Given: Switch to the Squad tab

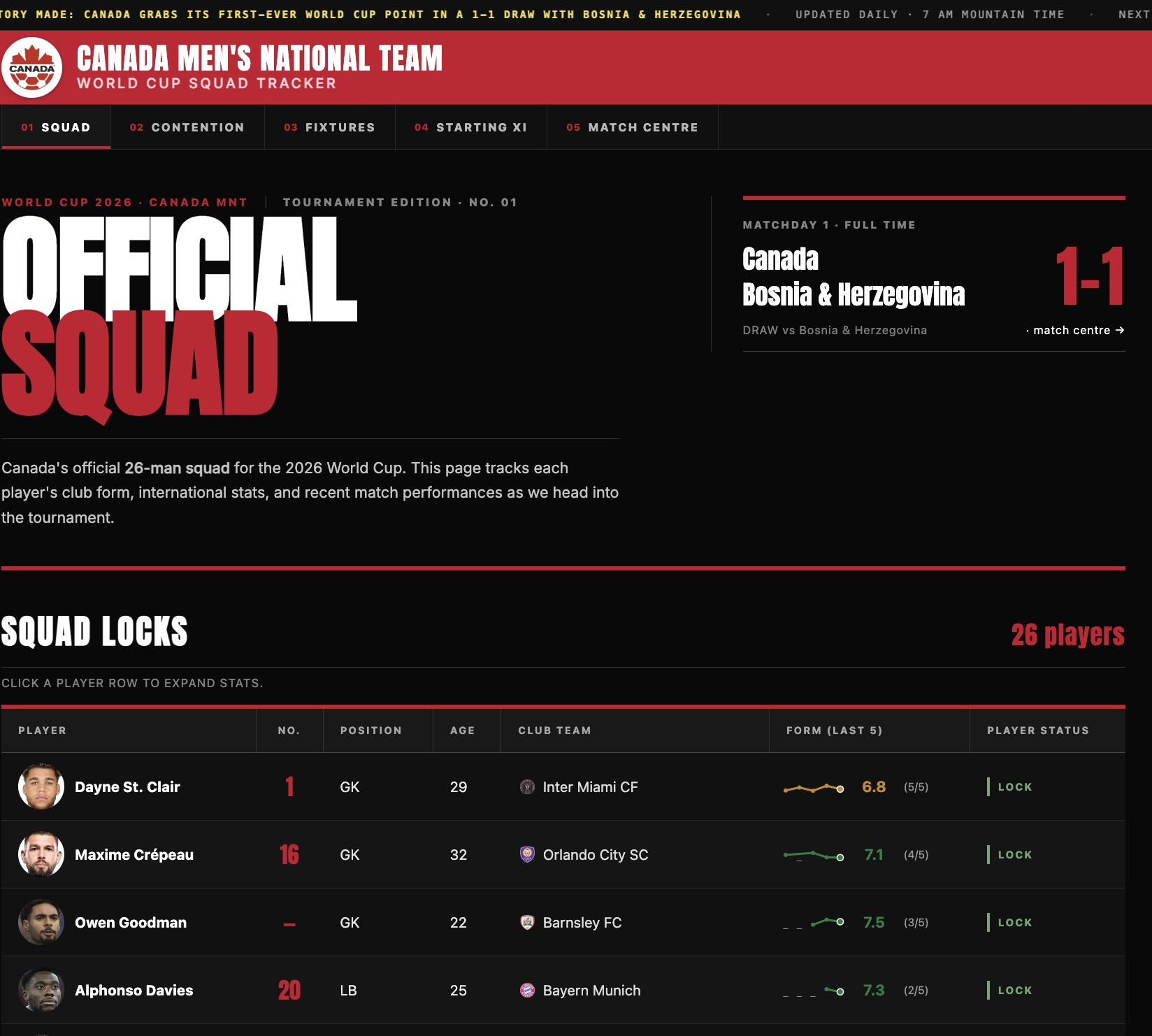Looking at the screenshot, I should pyautogui.click(x=56, y=127).
